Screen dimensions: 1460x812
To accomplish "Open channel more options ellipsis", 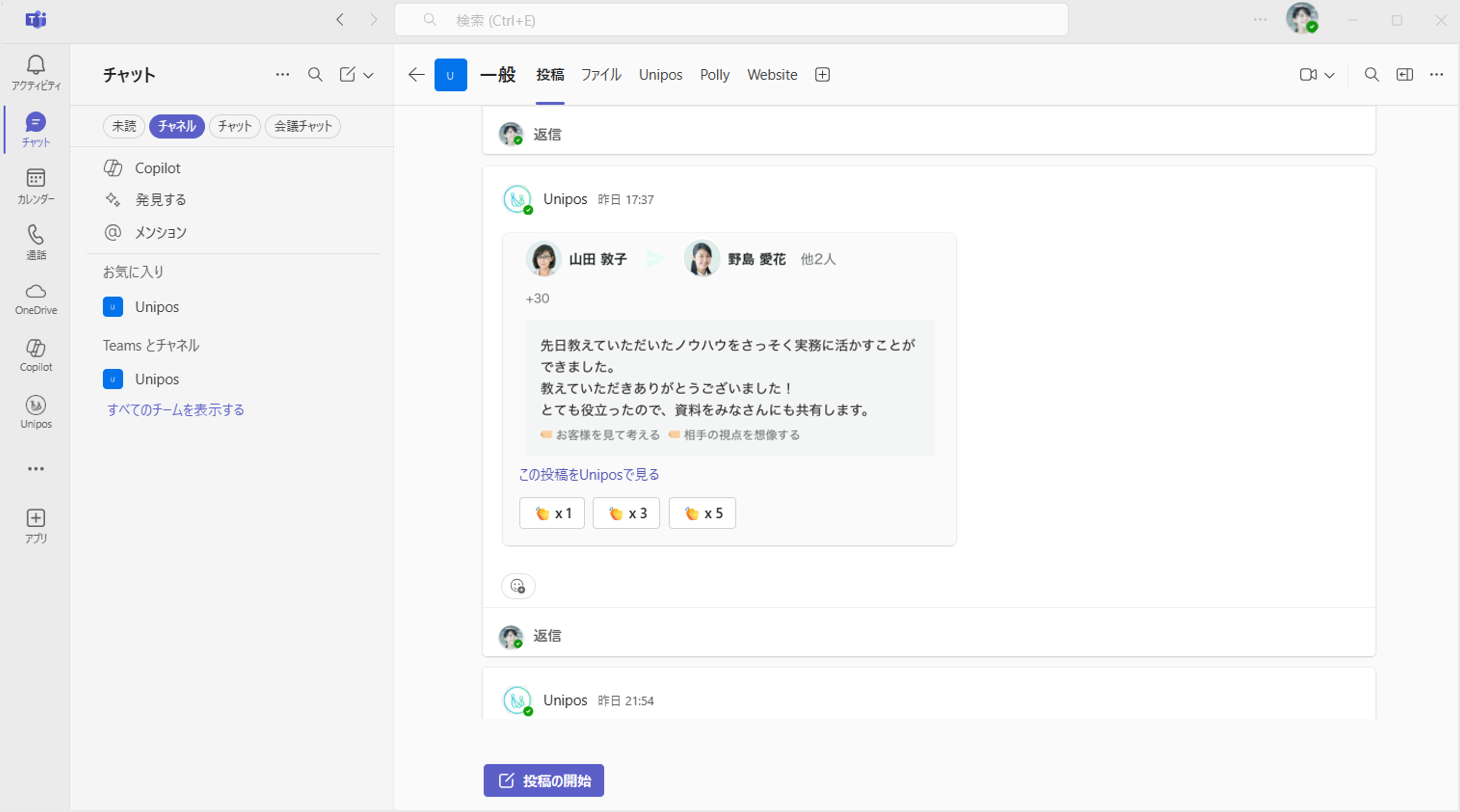I will (1436, 74).
